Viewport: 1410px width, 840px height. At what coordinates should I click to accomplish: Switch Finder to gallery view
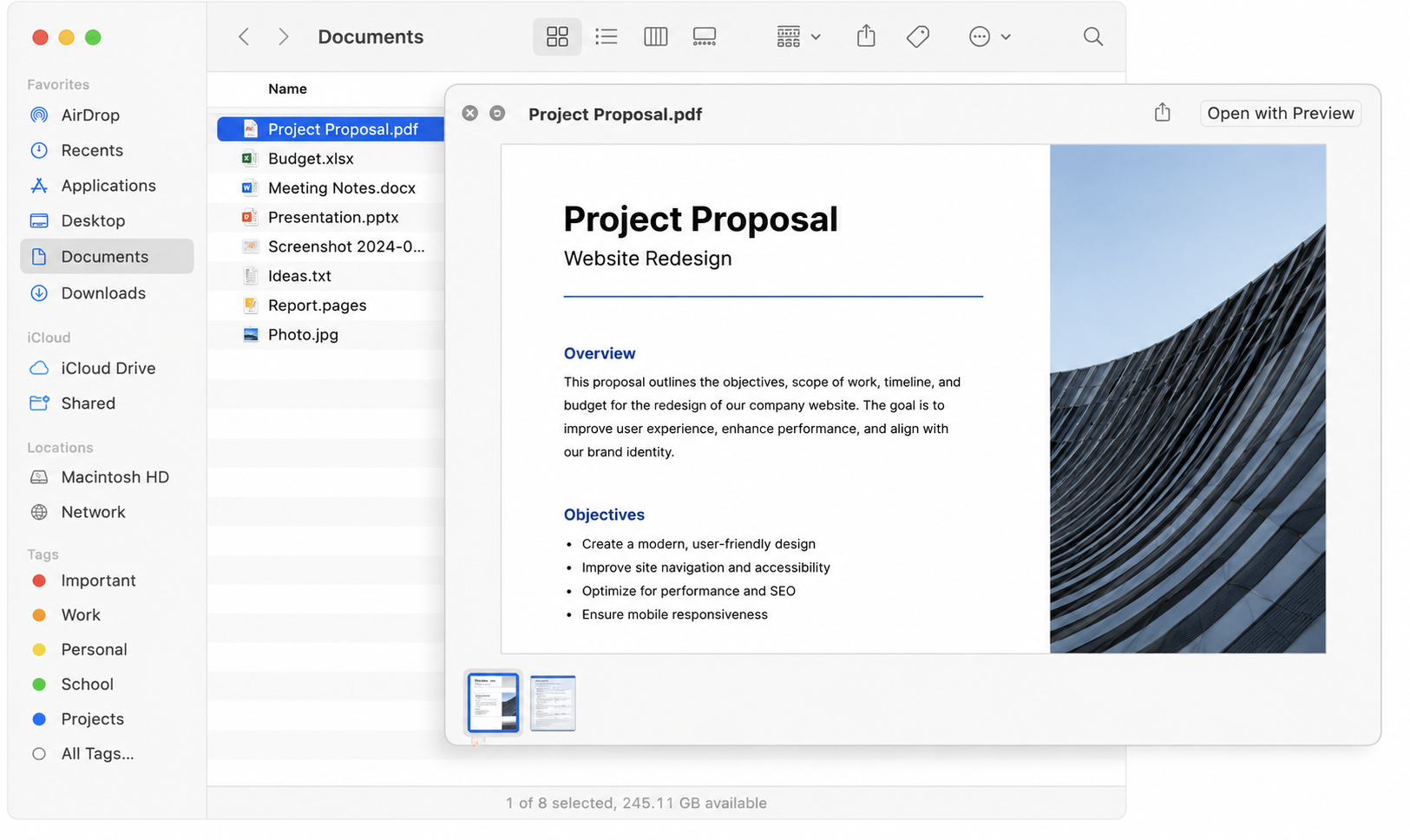(x=705, y=36)
